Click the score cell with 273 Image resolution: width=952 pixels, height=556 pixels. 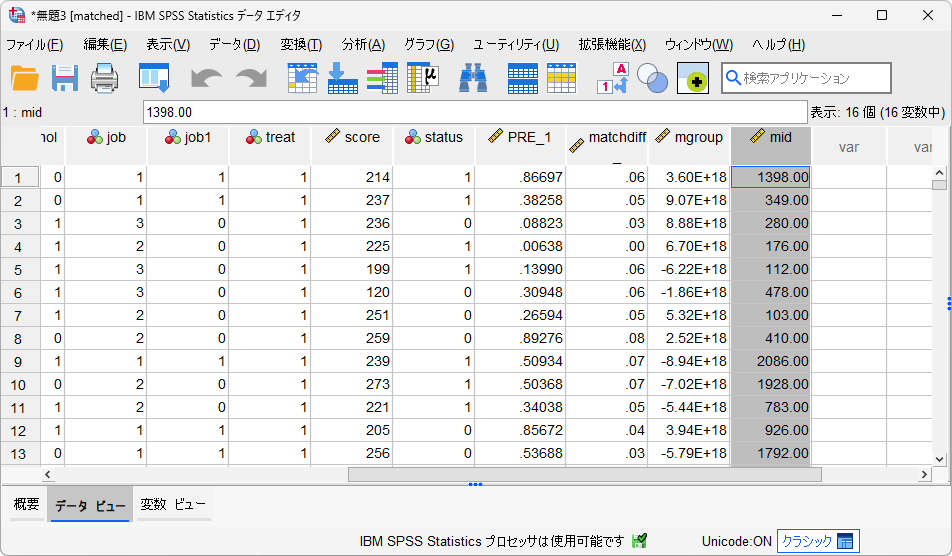(352, 385)
